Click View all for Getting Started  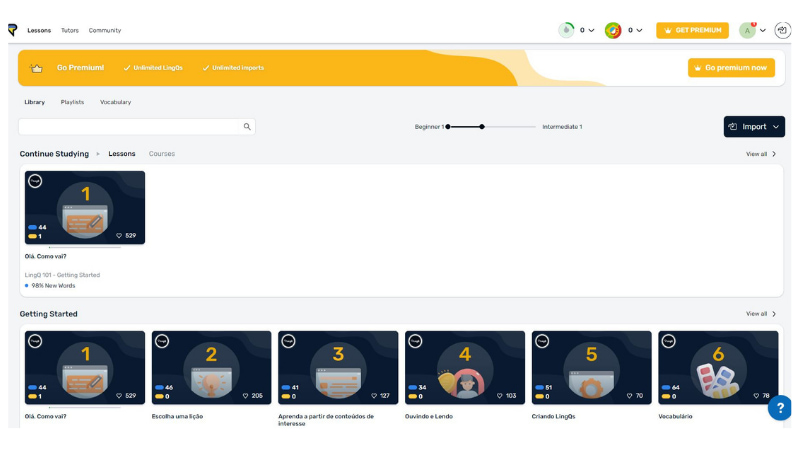click(x=761, y=314)
